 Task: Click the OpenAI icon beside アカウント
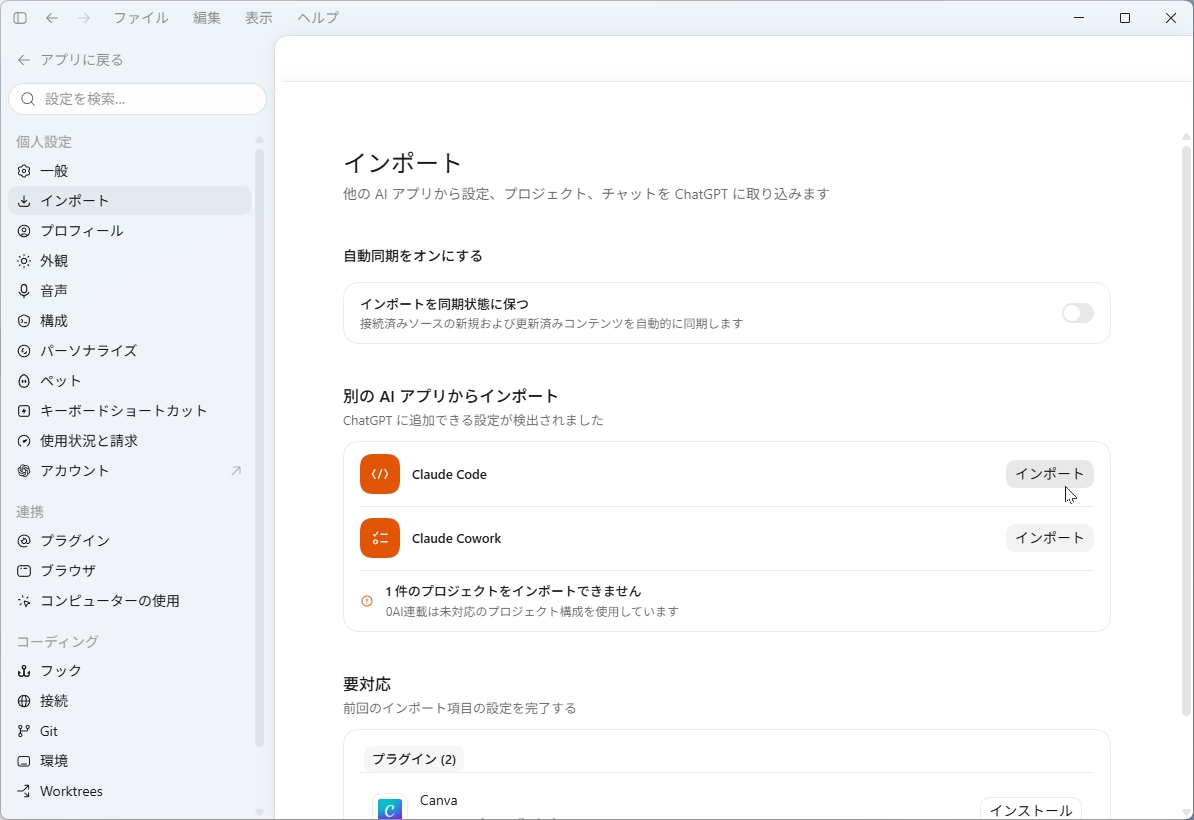point(24,471)
